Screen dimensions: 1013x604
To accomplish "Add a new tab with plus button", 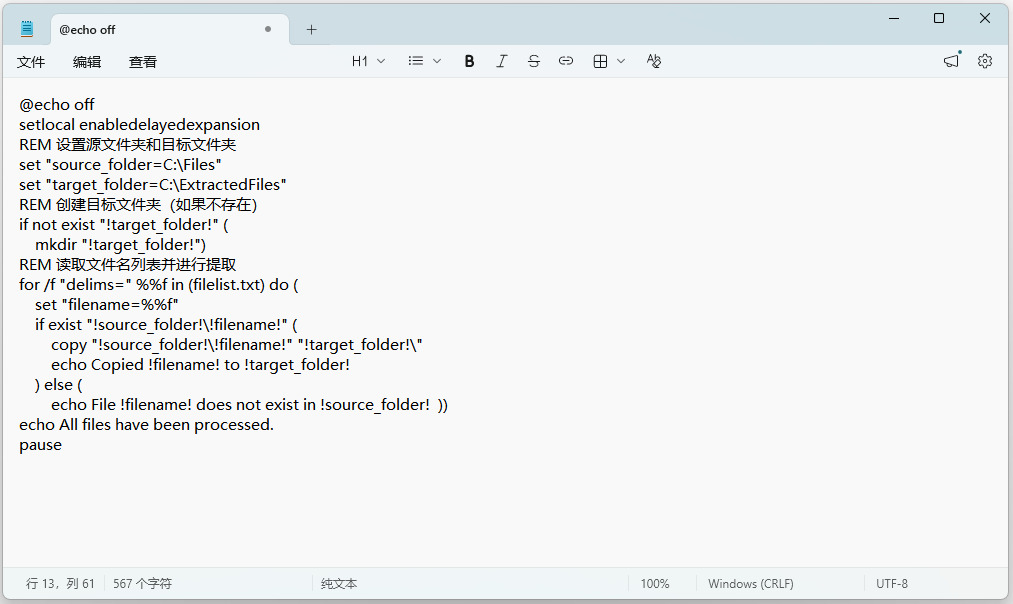I will (311, 30).
